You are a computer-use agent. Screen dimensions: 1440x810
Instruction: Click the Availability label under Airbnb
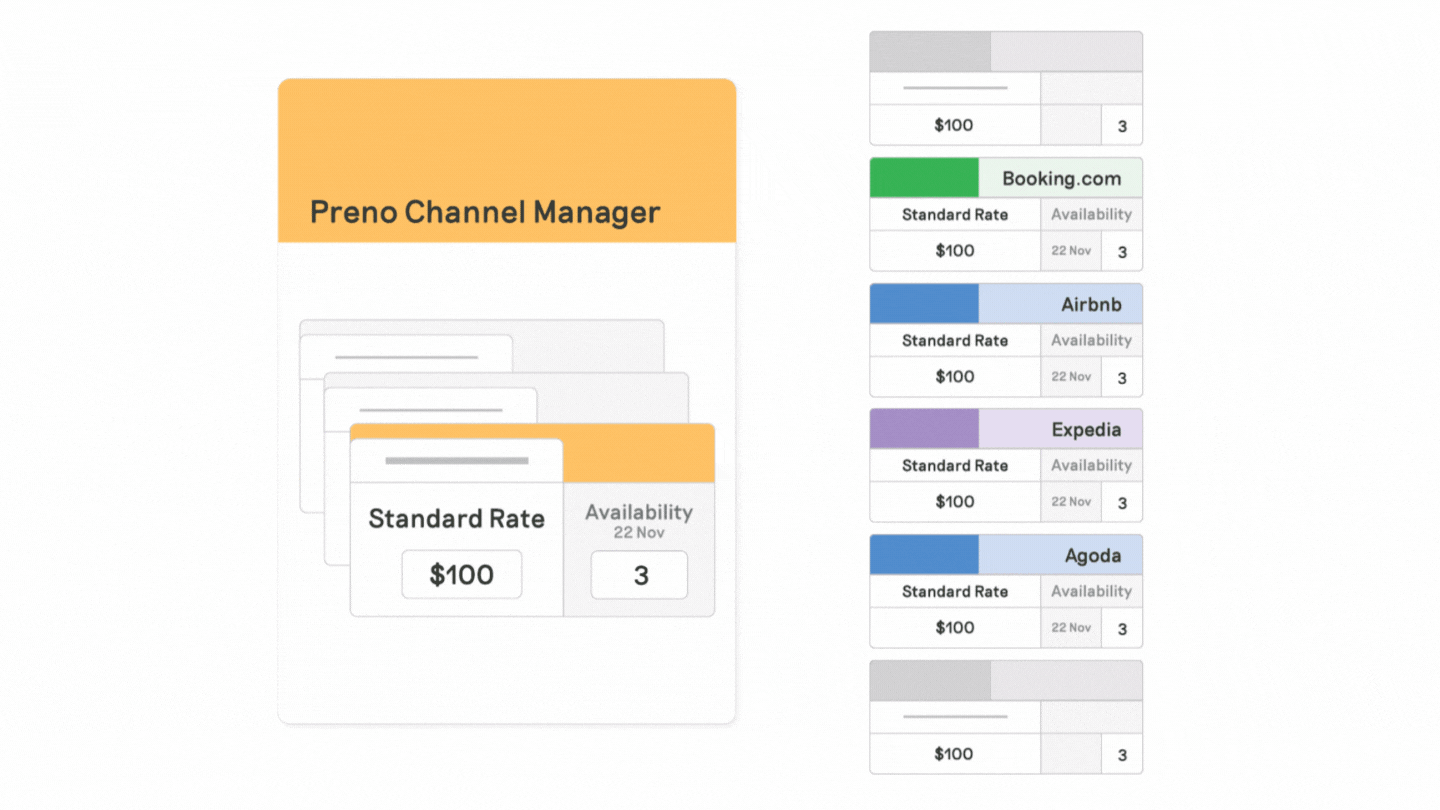pyautogui.click(x=1091, y=340)
